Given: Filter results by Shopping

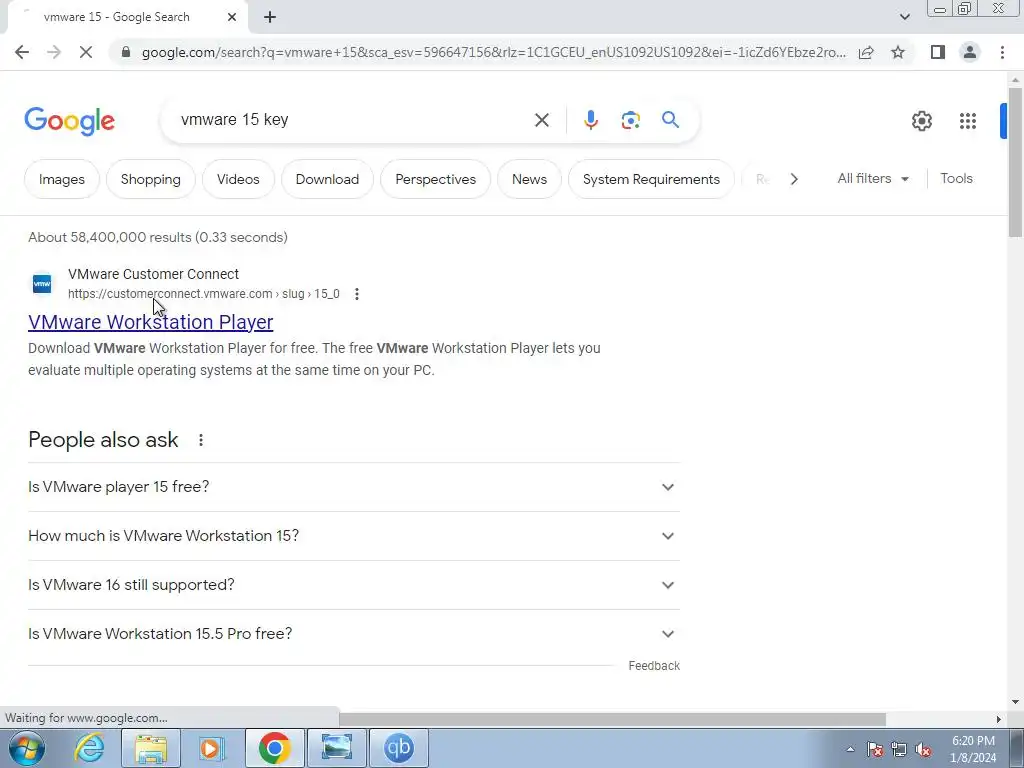Looking at the screenshot, I should [x=151, y=179].
